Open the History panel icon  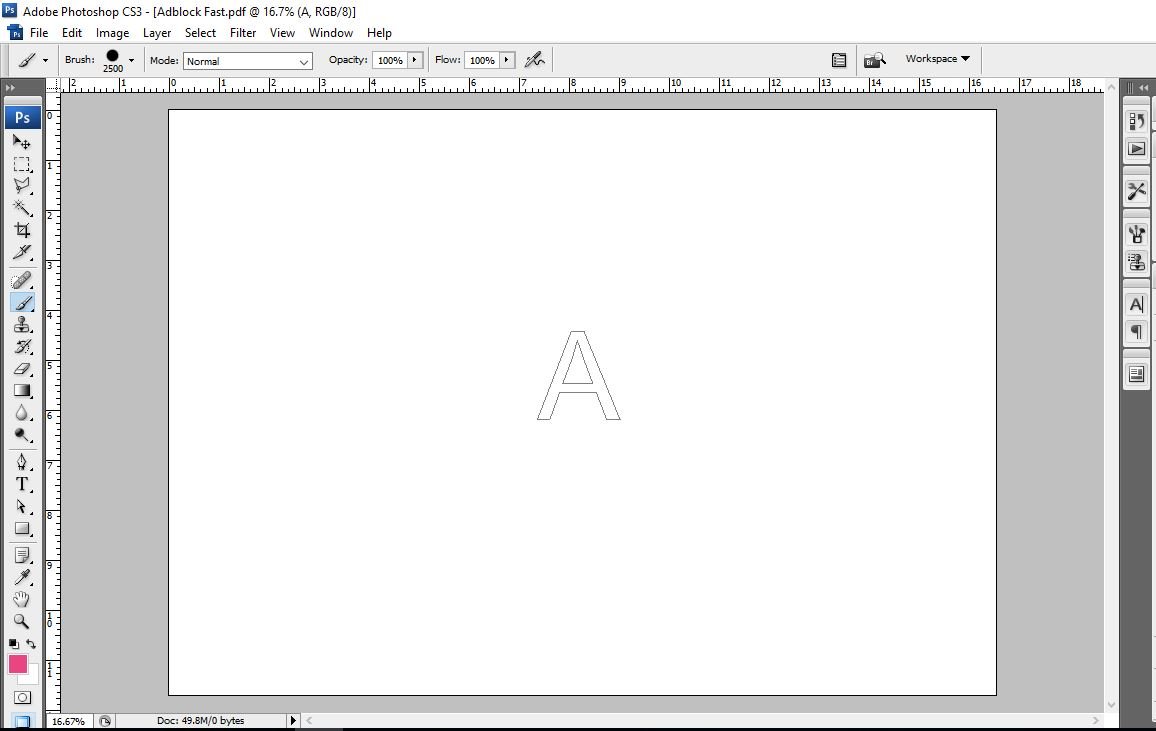click(1136, 121)
